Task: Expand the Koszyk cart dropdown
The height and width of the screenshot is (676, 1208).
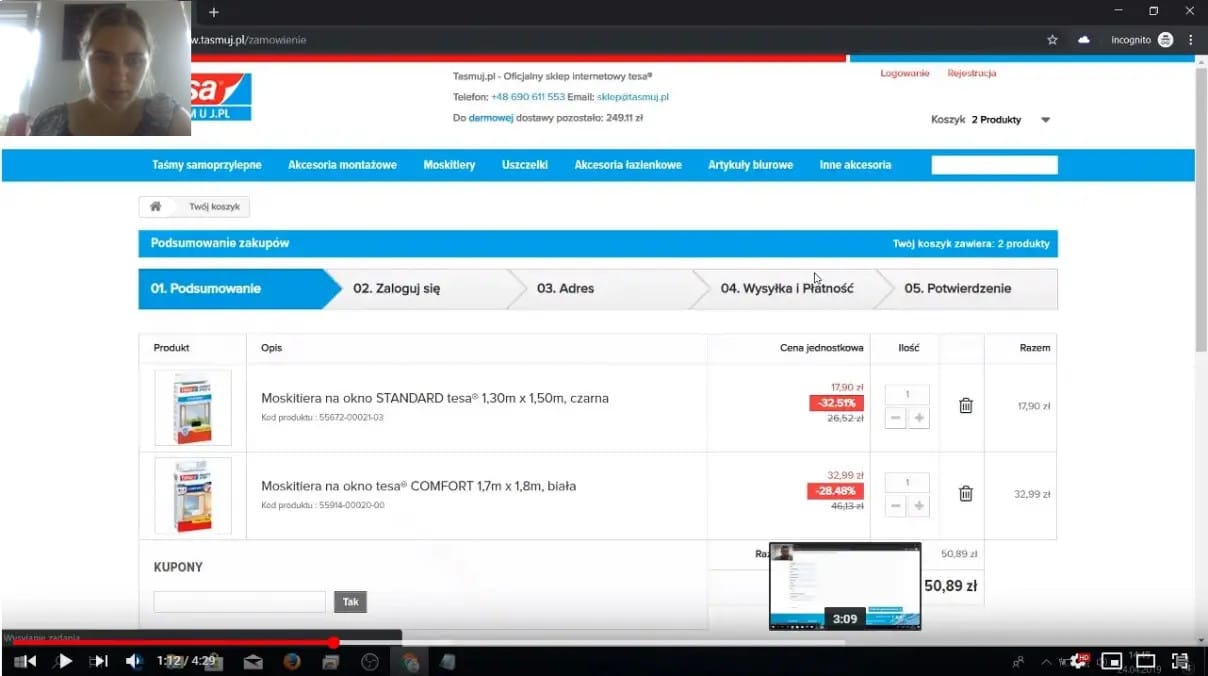Action: [x=1045, y=120]
